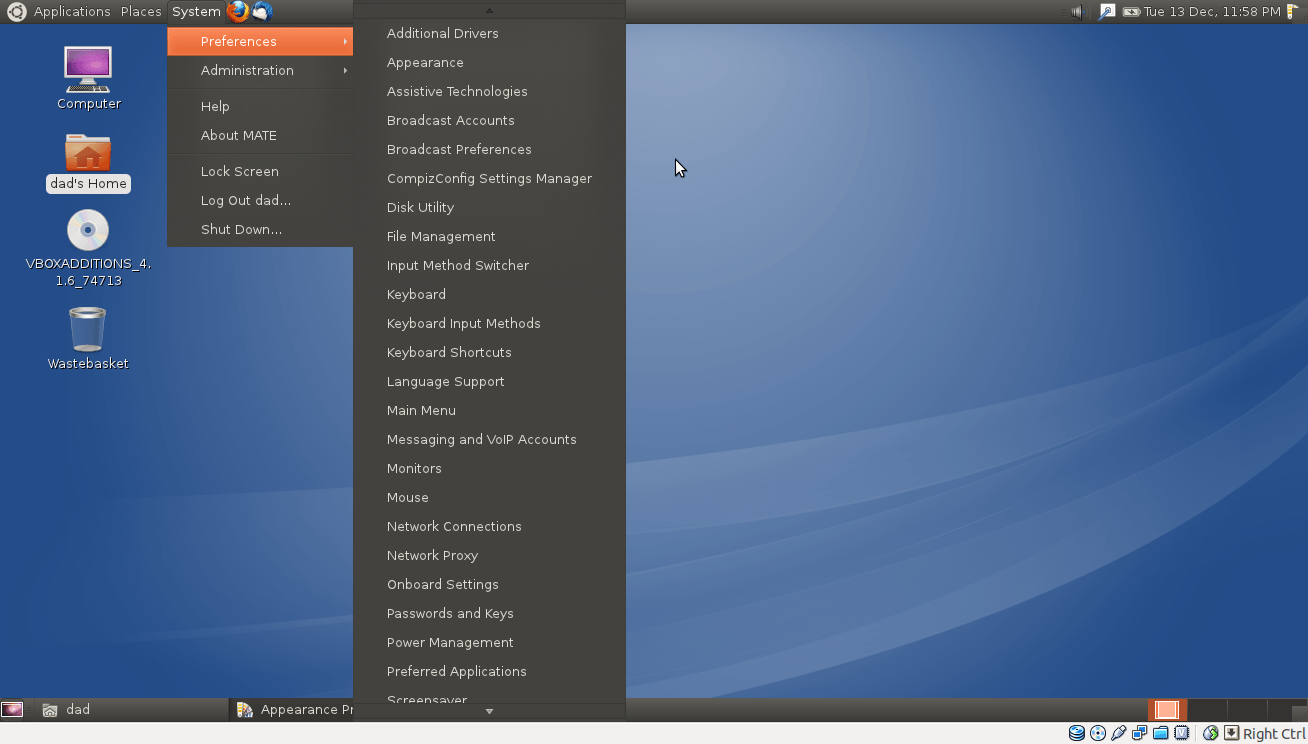Open the volume speaker indicator
The width and height of the screenshot is (1308, 744).
pyautogui.click(x=1076, y=12)
